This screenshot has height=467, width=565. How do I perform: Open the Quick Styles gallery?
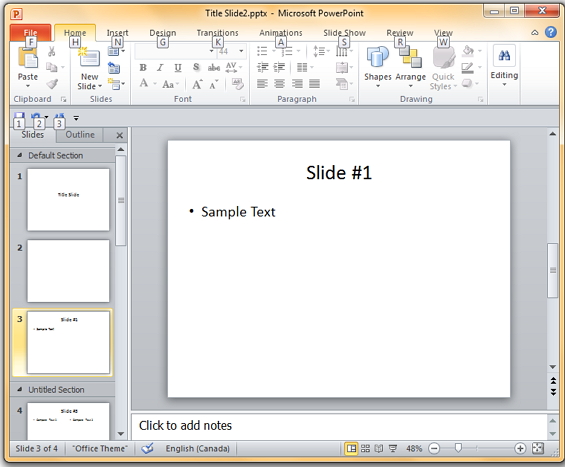(x=444, y=68)
